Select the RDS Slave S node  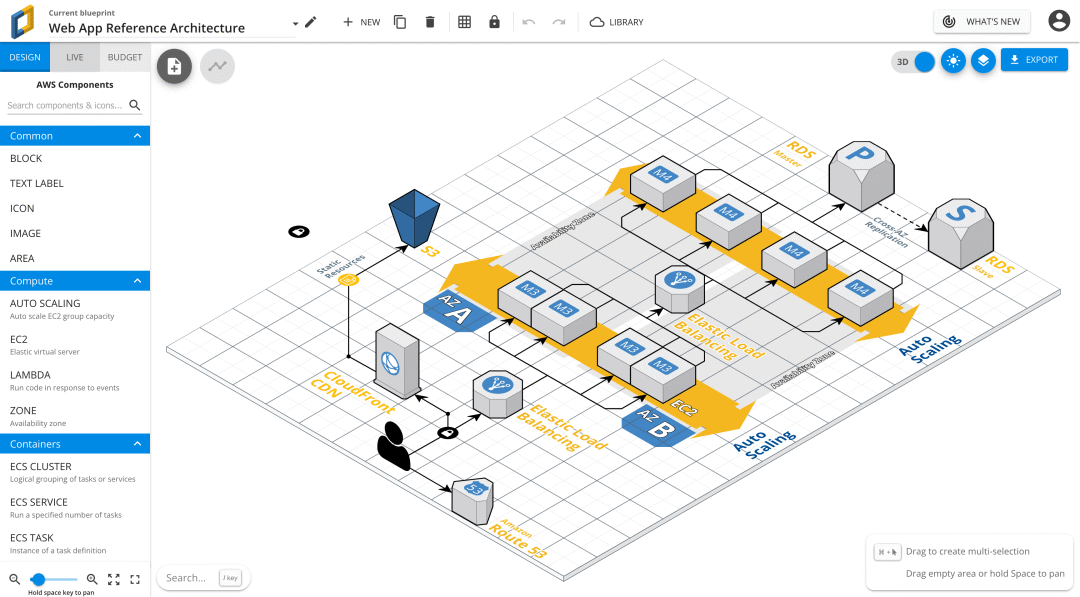click(x=961, y=233)
